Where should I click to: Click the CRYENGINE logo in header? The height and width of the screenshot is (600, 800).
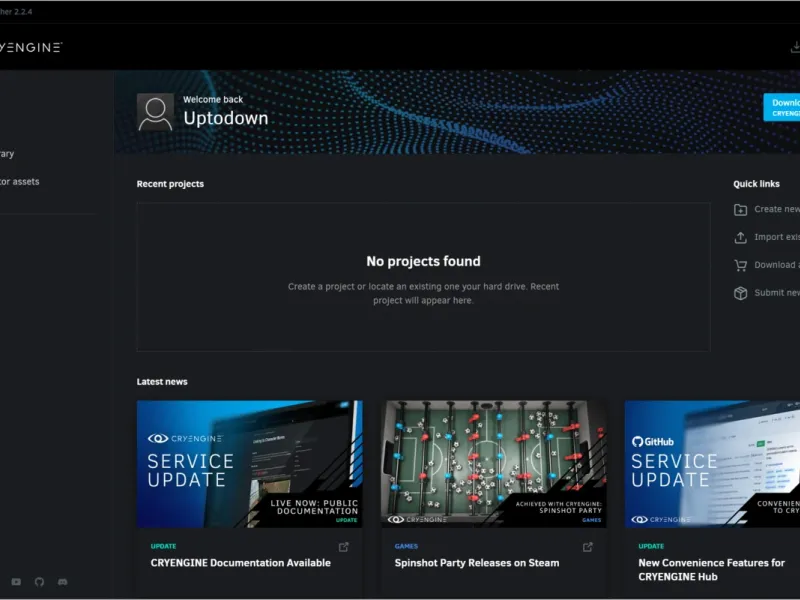coord(31,47)
